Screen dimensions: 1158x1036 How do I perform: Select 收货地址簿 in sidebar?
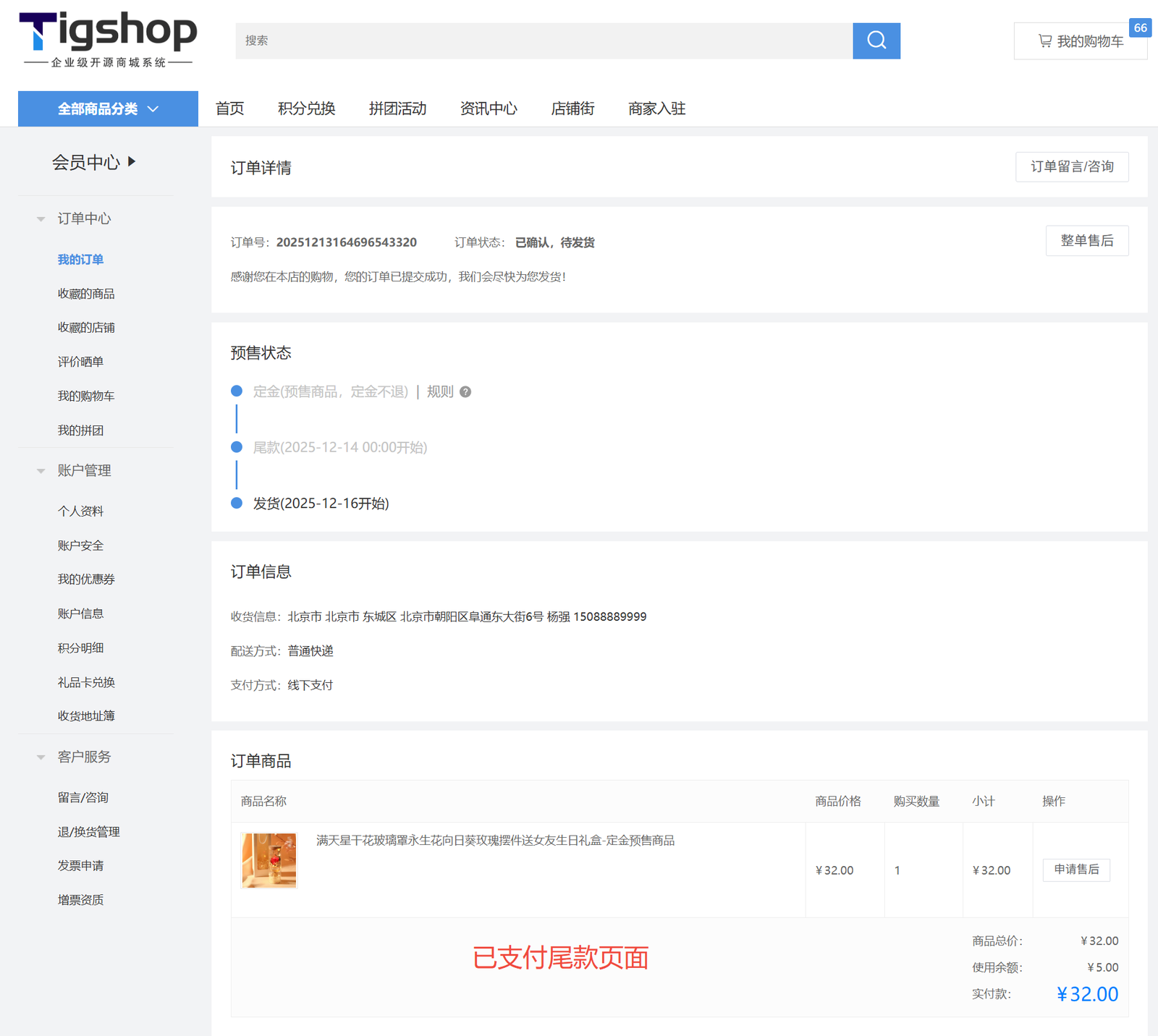pos(86,716)
